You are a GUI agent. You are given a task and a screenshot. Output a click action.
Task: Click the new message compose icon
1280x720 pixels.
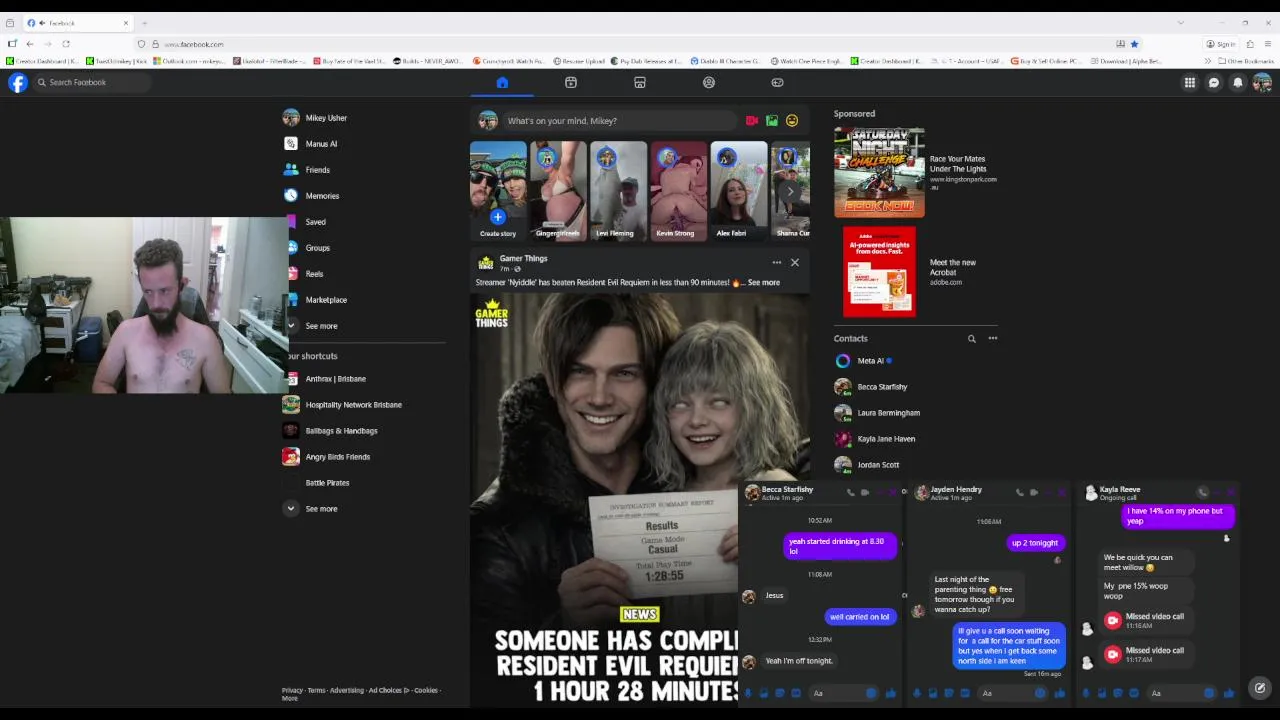click(x=1260, y=688)
